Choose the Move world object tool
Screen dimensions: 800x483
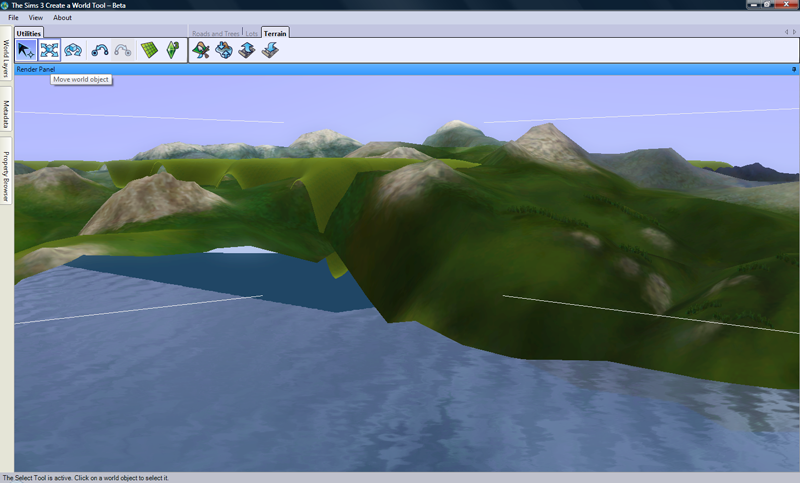click(49, 50)
